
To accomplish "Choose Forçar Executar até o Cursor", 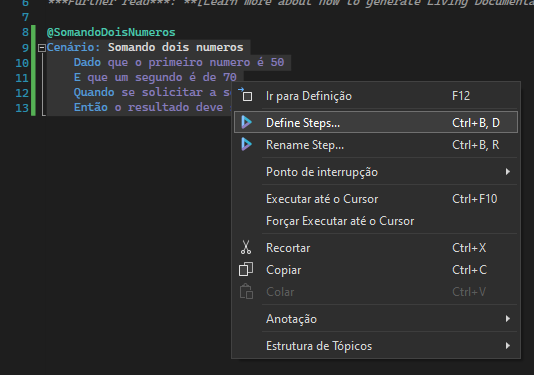I will 376,221.
